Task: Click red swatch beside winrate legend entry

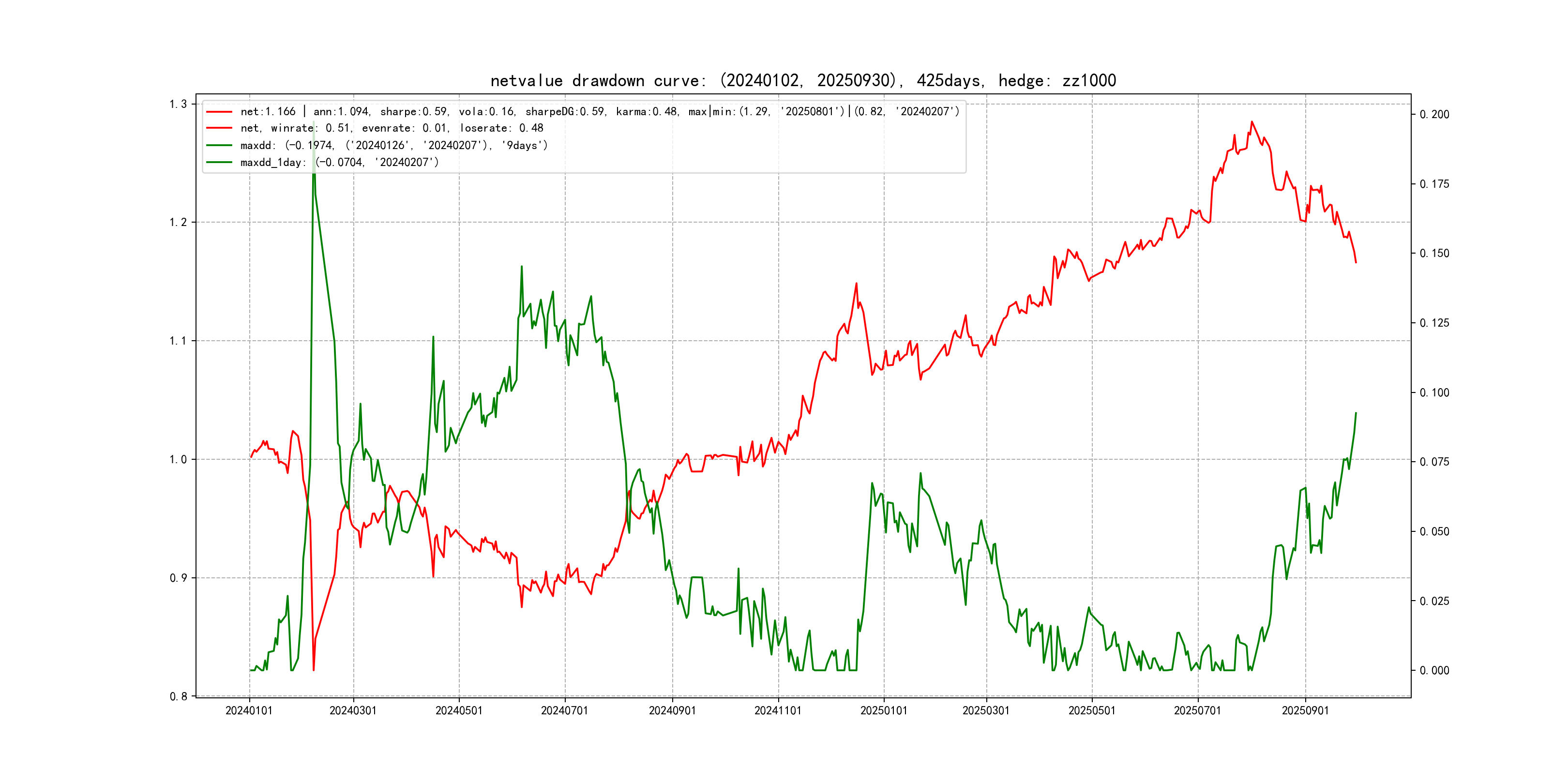Action: pos(219,128)
